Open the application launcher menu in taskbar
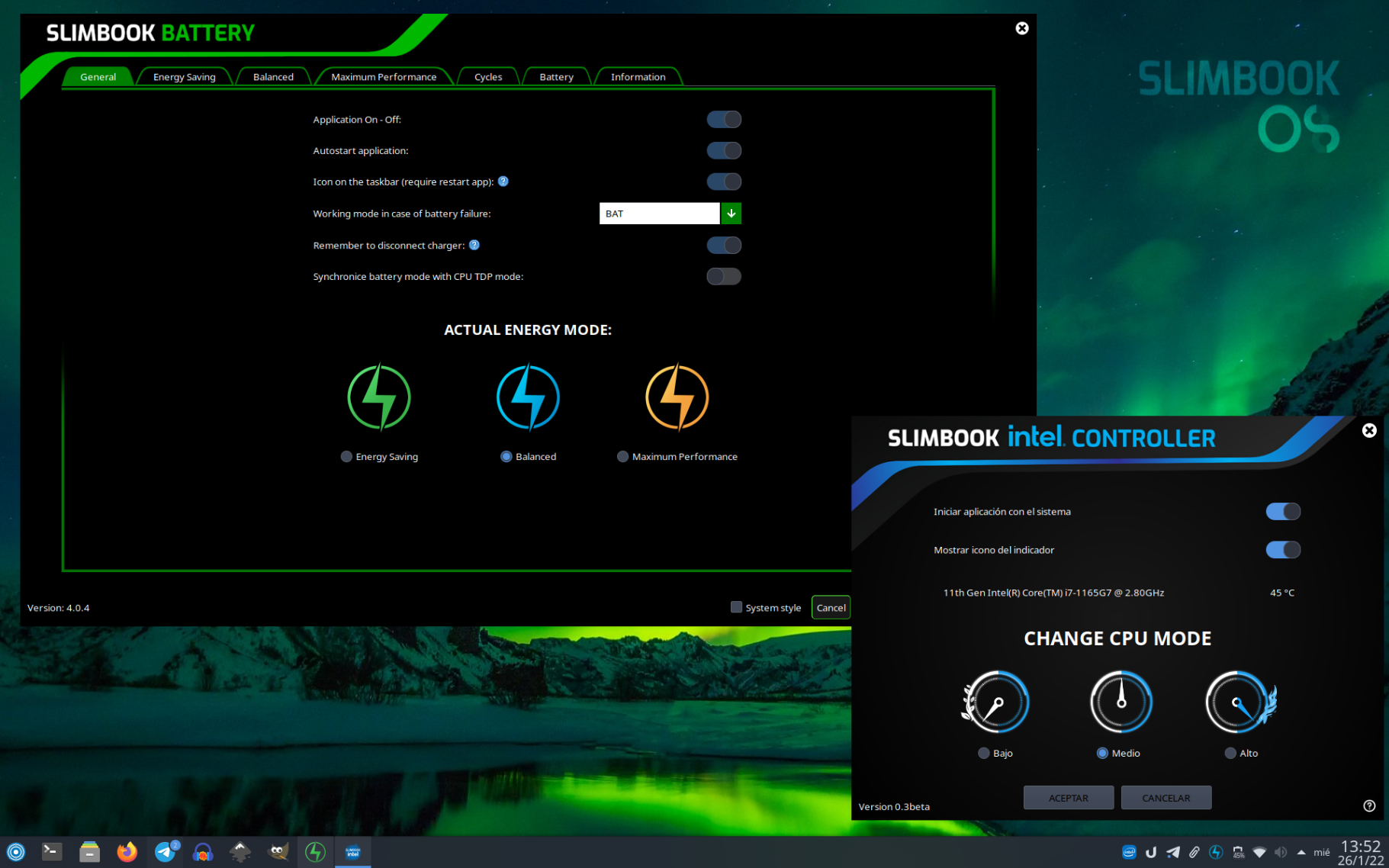The image size is (1389, 868). (16, 852)
